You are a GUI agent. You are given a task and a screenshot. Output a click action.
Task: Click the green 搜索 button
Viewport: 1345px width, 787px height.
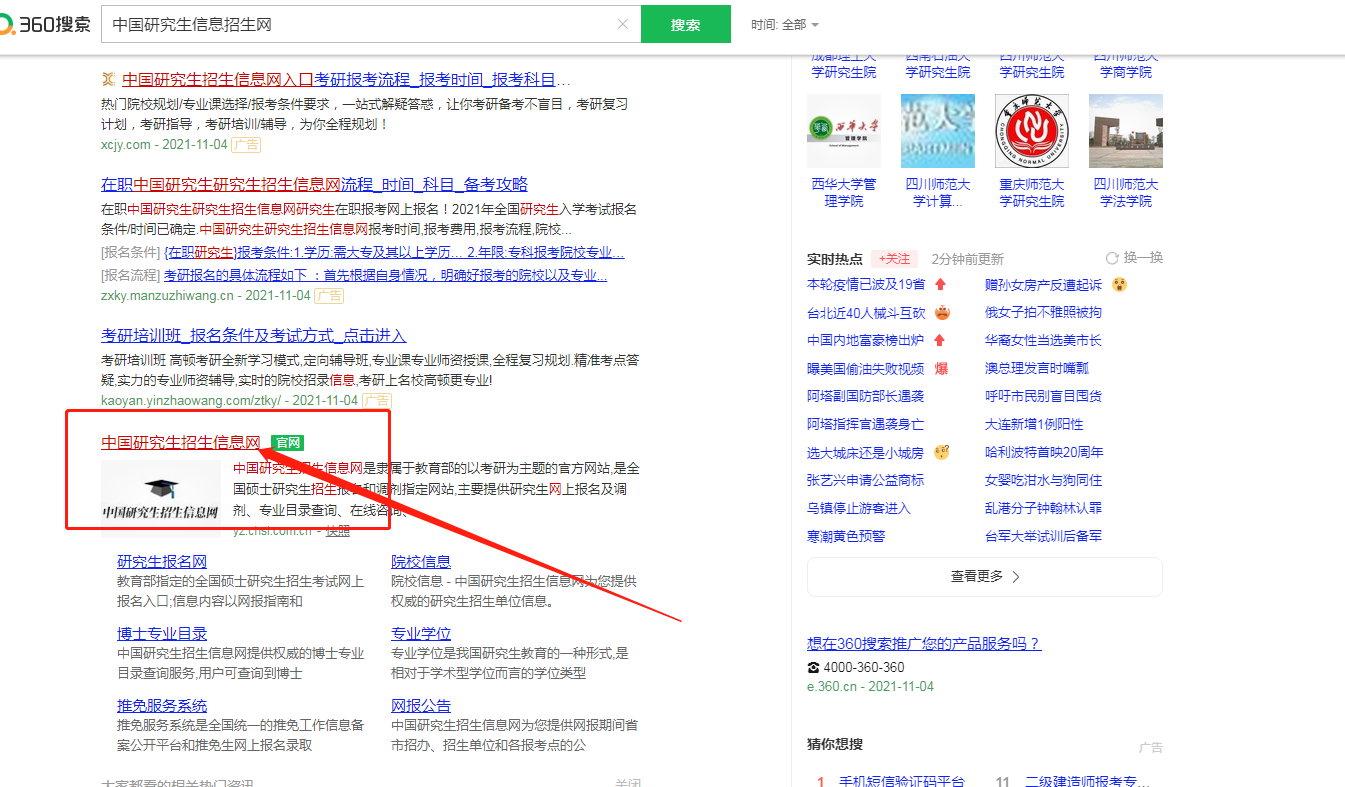[686, 25]
